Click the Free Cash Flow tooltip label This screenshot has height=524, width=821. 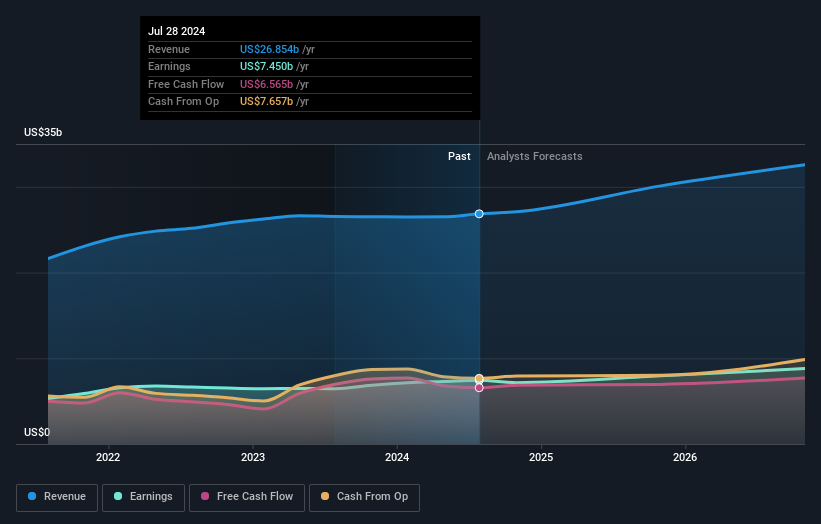pos(186,84)
